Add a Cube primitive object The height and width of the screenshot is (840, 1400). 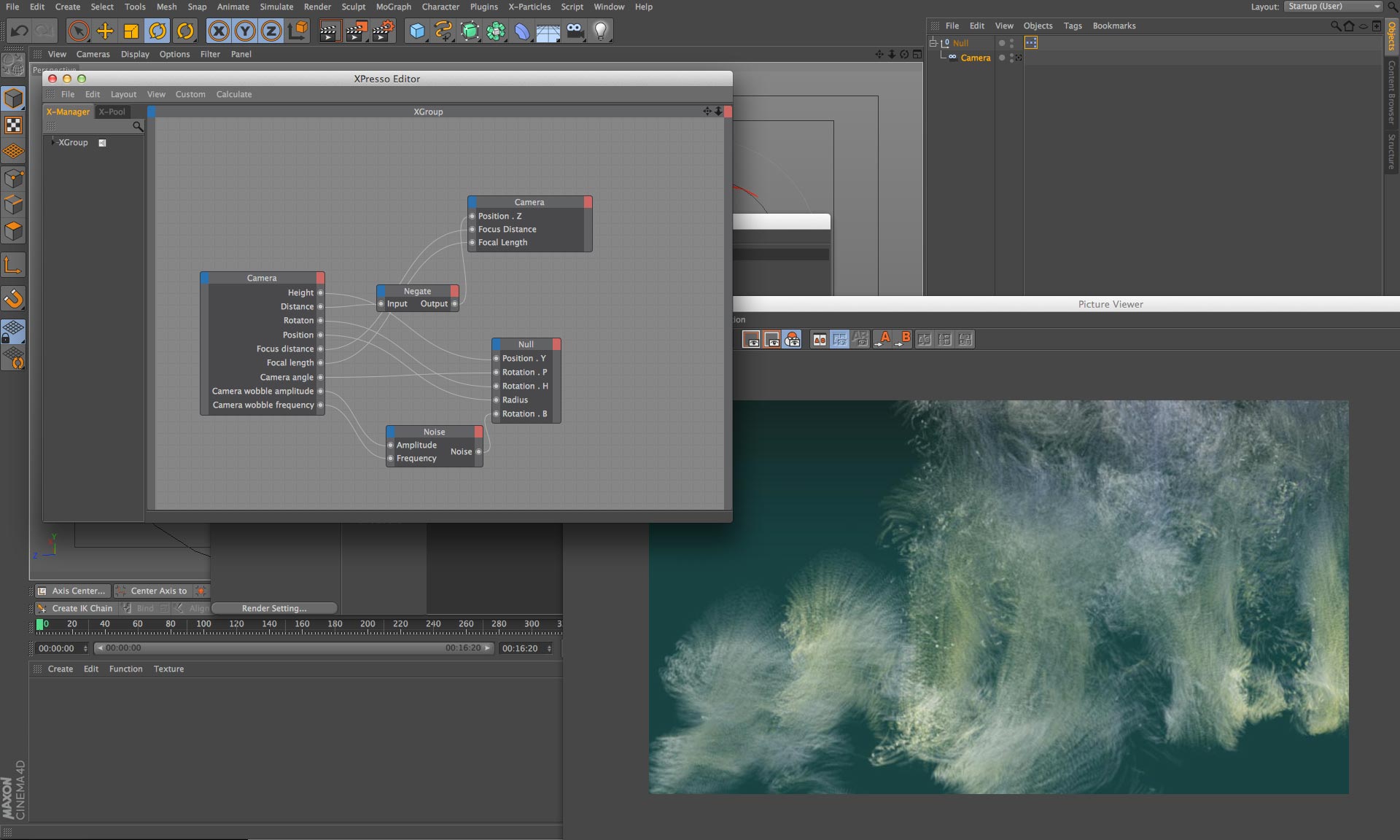(417, 31)
